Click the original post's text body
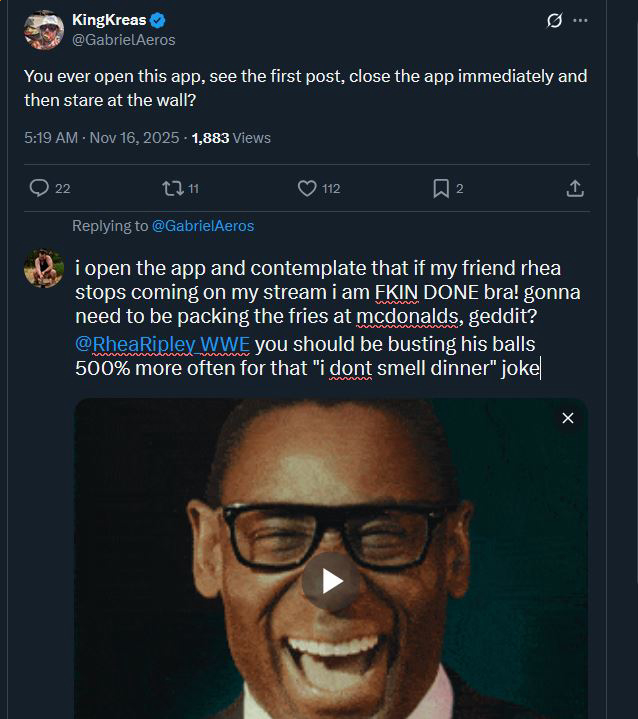Image resolution: width=638 pixels, height=719 pixels. [305, 88]
